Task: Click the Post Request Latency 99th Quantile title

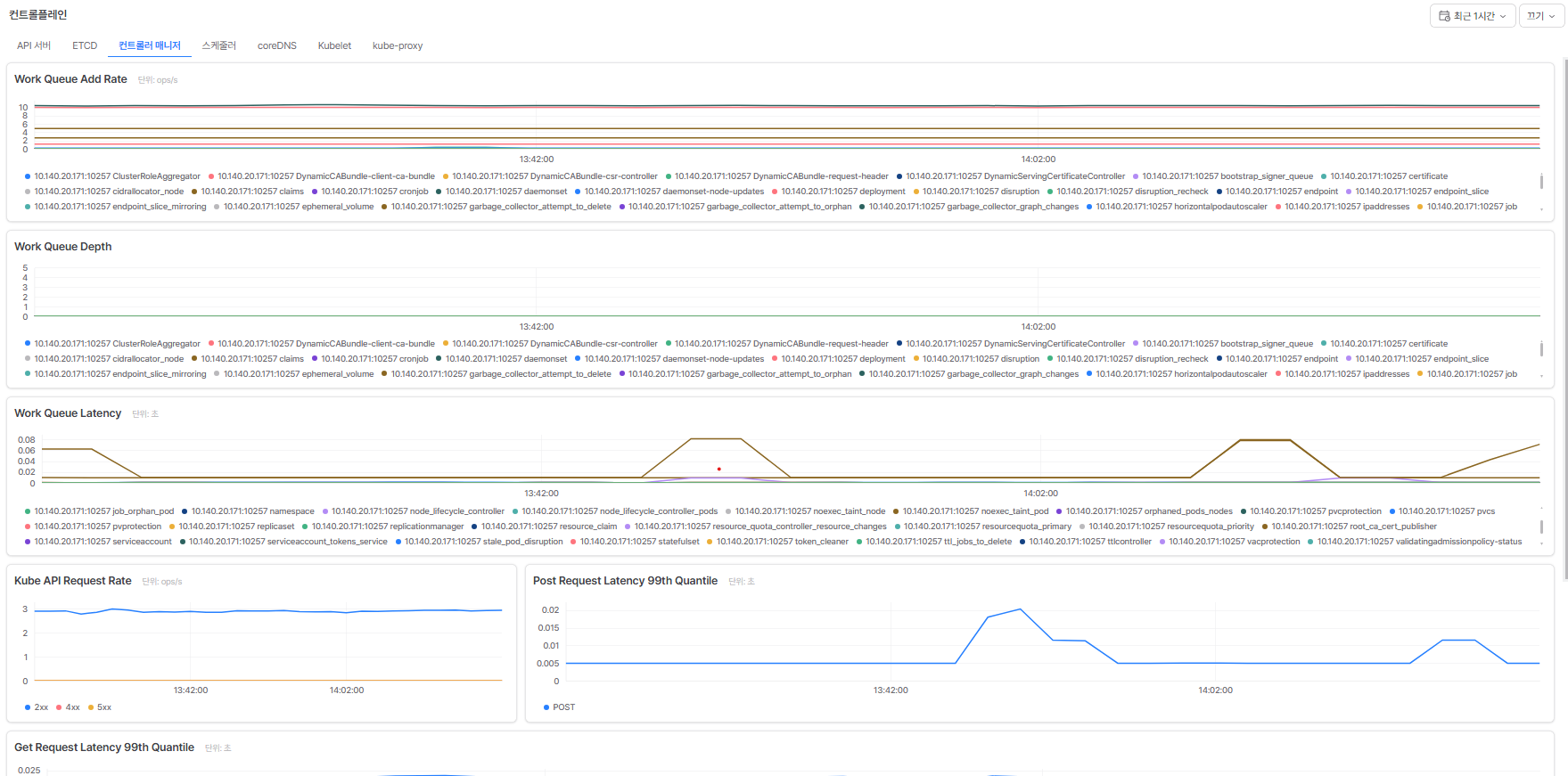Action: (625, 581)
